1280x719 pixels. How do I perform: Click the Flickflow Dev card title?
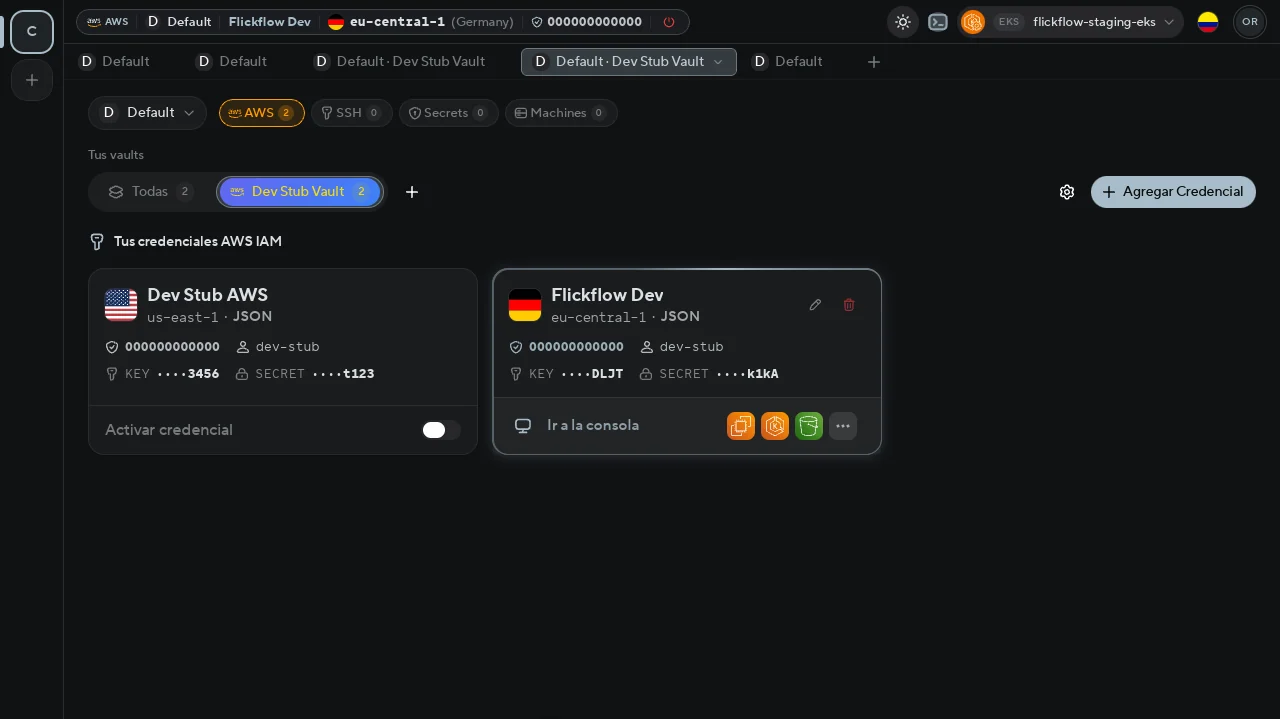607,295
